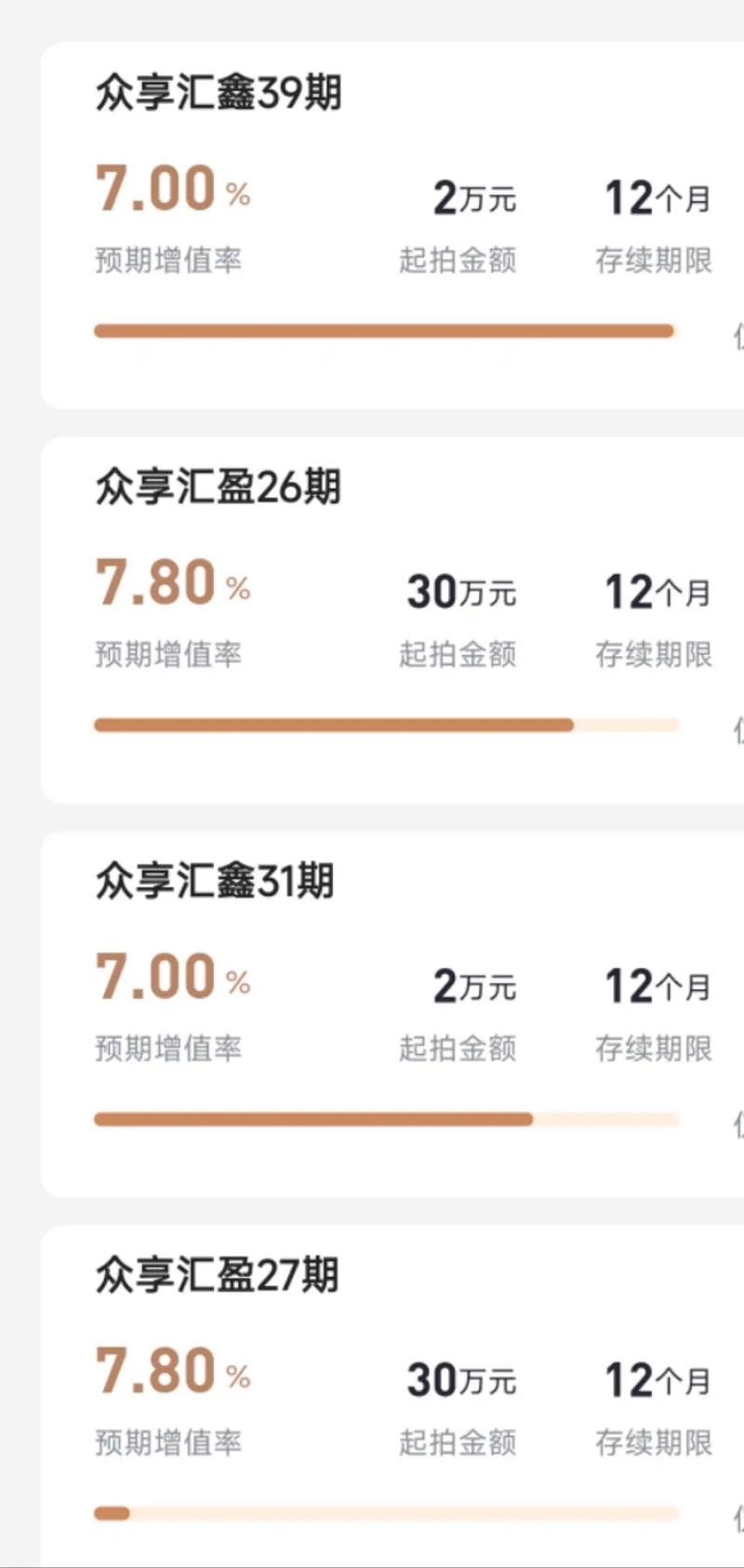This screenshot has height=1568, width=744.
Task: Tap the 预期增值率 label under 众享汇鑫39期
Action: click(x=170, y=261)
